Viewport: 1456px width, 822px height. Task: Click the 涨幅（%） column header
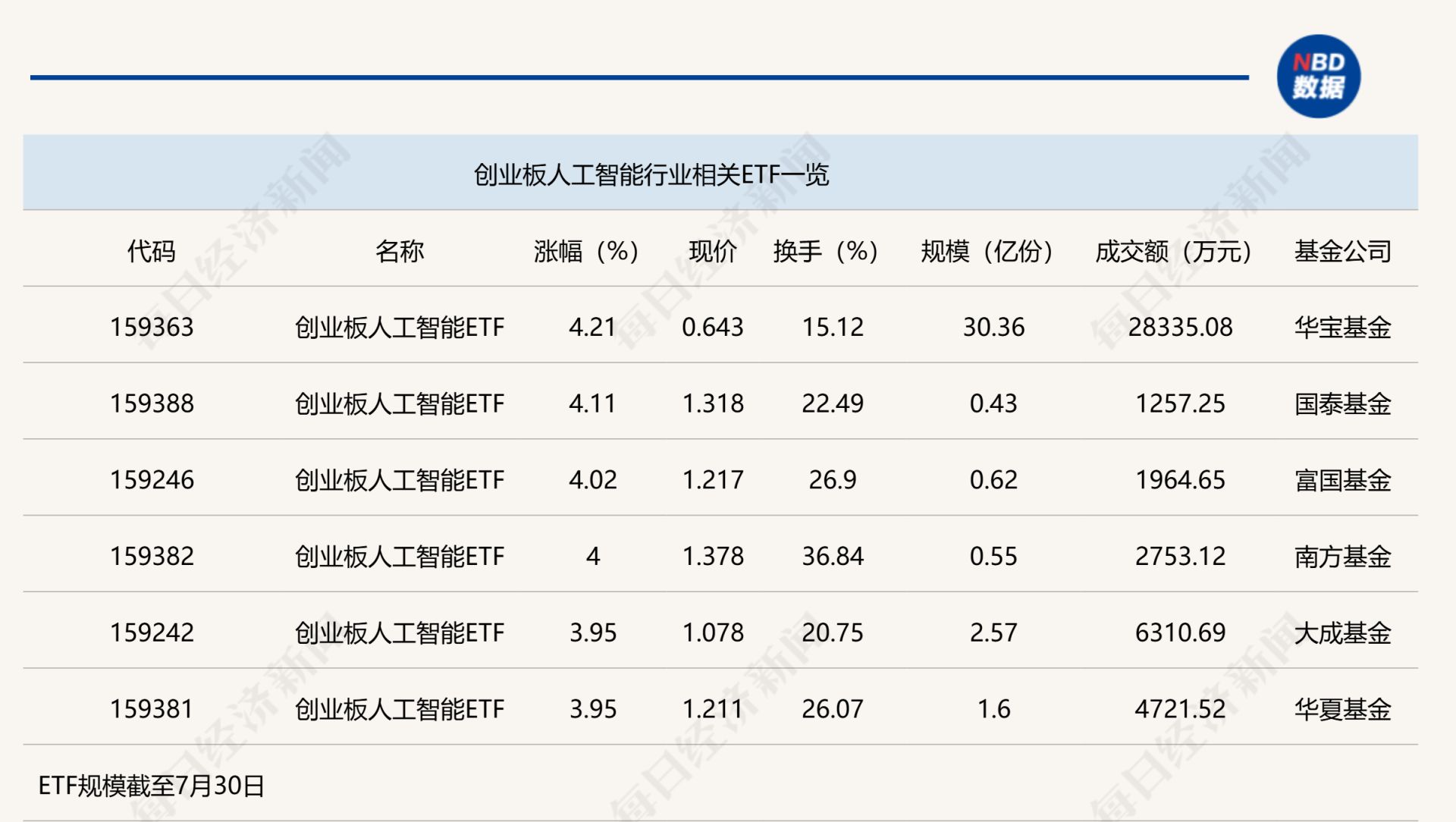(586, 251)
